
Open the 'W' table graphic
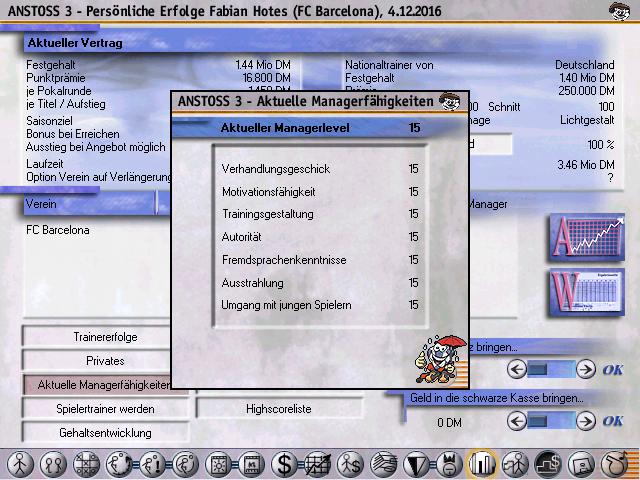click(586, 294)
